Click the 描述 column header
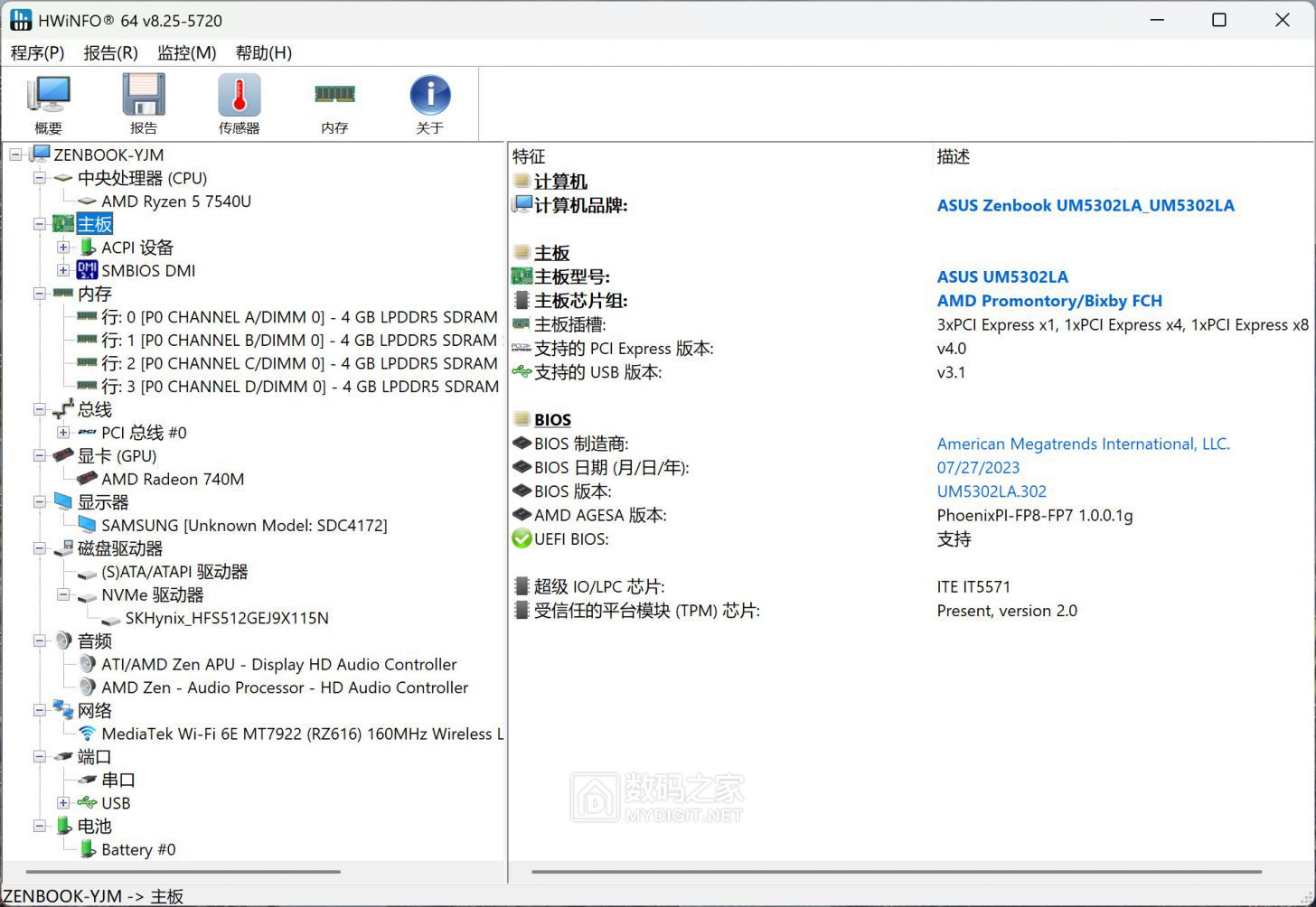The width and height of the screenshot is (1316, 907). pos(953,156)
